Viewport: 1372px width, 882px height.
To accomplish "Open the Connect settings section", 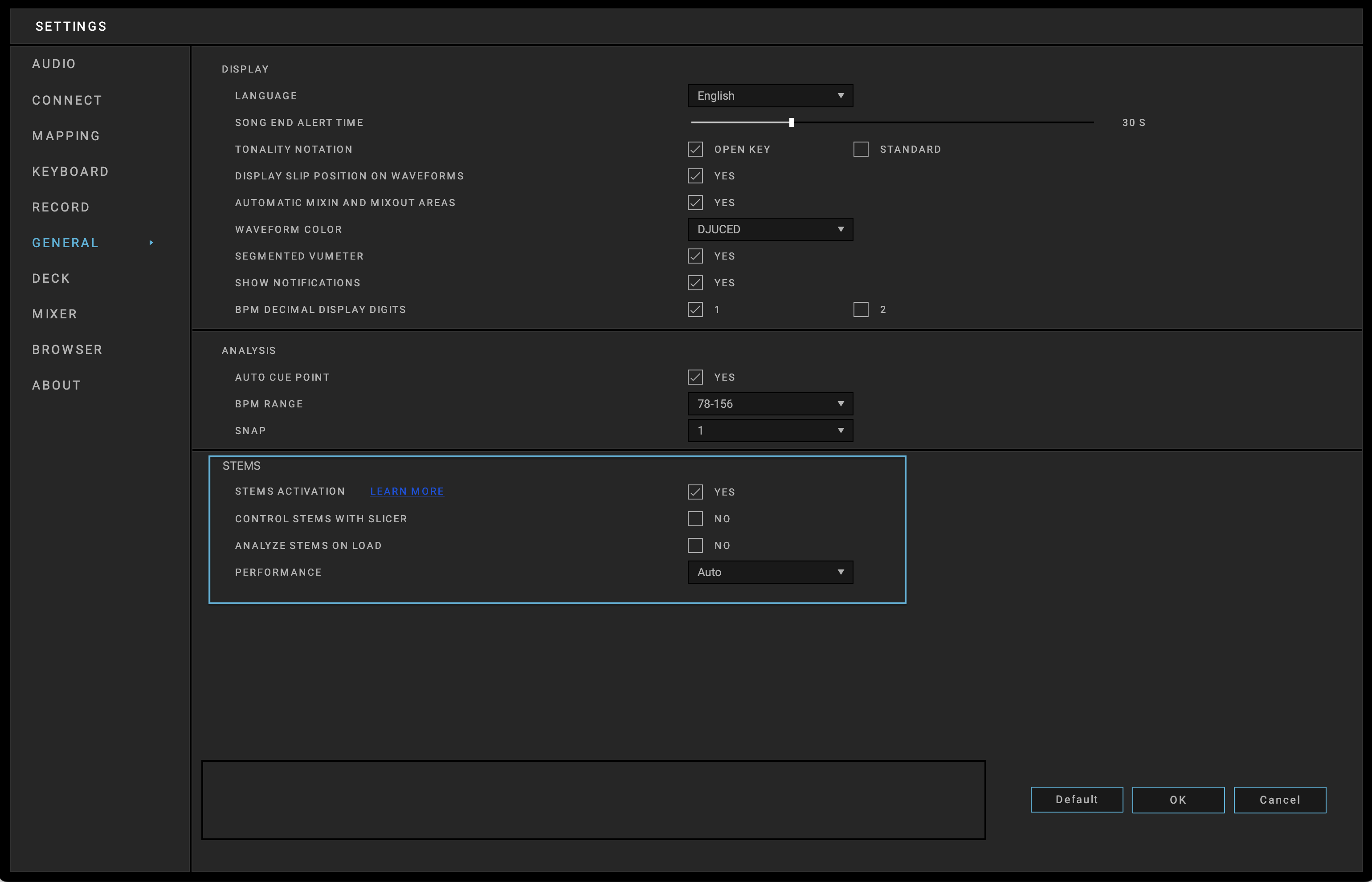I will click(67, 100).
